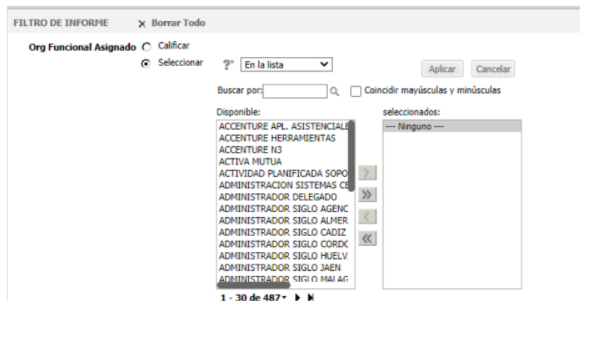Click inside the Buscar por text field
The width and height of the screenshot is (595, 363).
click(295, 91)
